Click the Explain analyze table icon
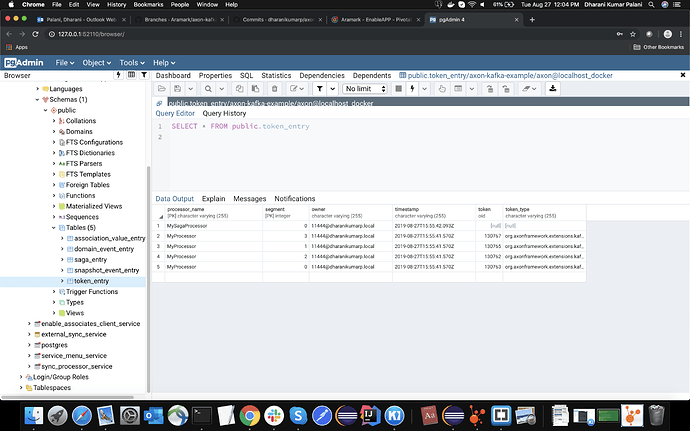 (458, 89)
